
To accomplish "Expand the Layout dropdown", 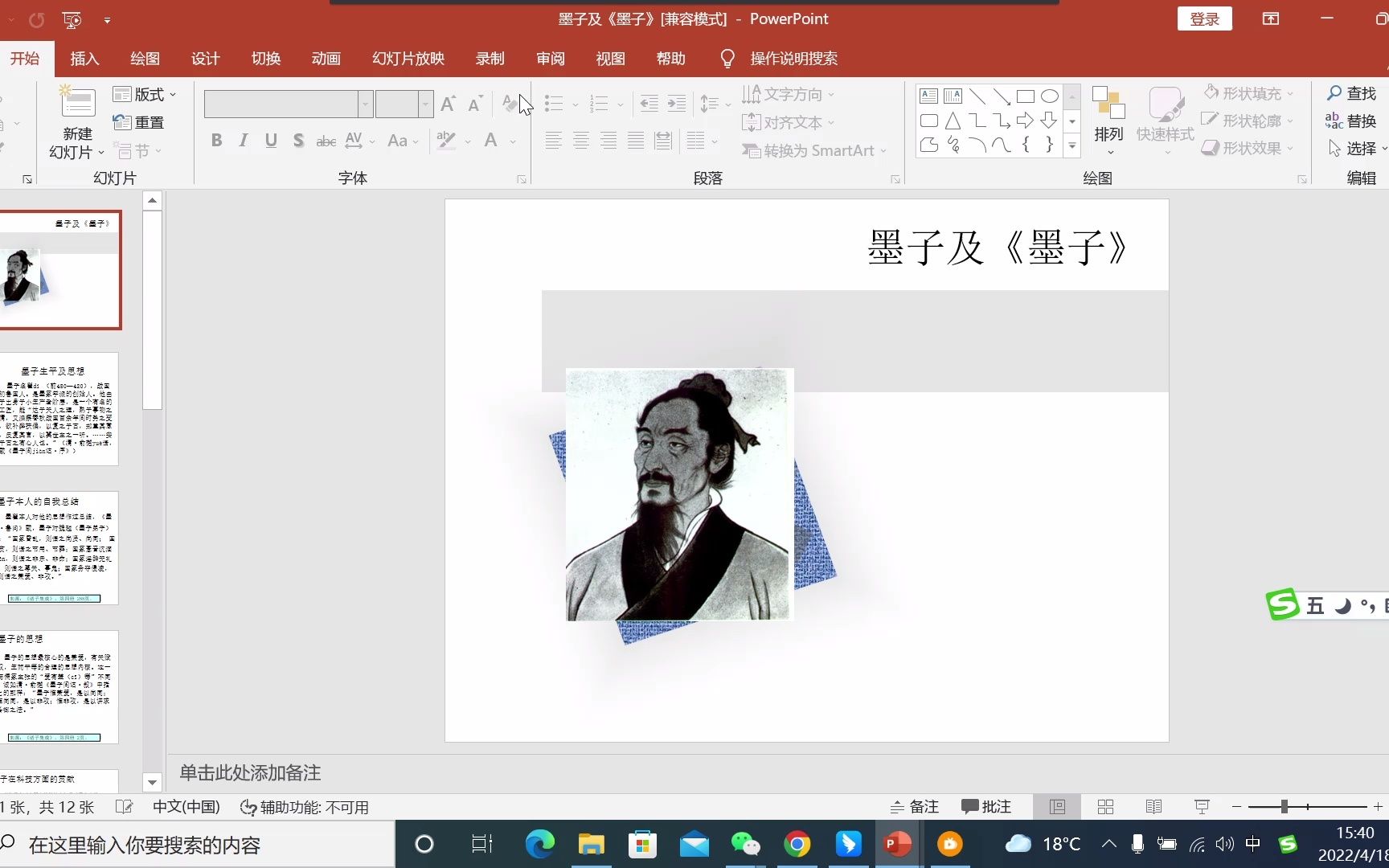I will [x=145, y=94].
